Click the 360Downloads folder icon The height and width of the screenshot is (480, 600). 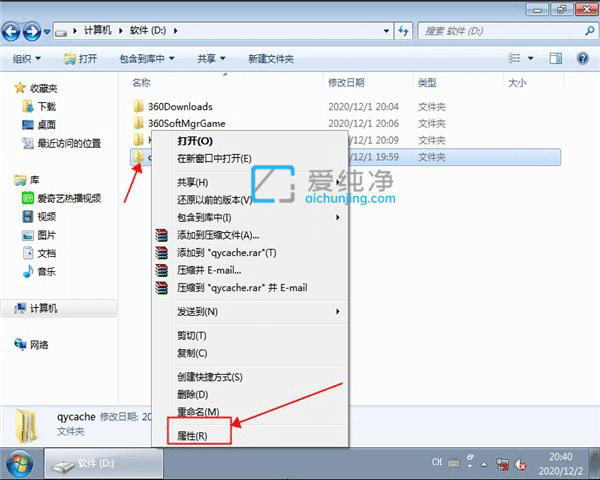click(x=139, y=106)
